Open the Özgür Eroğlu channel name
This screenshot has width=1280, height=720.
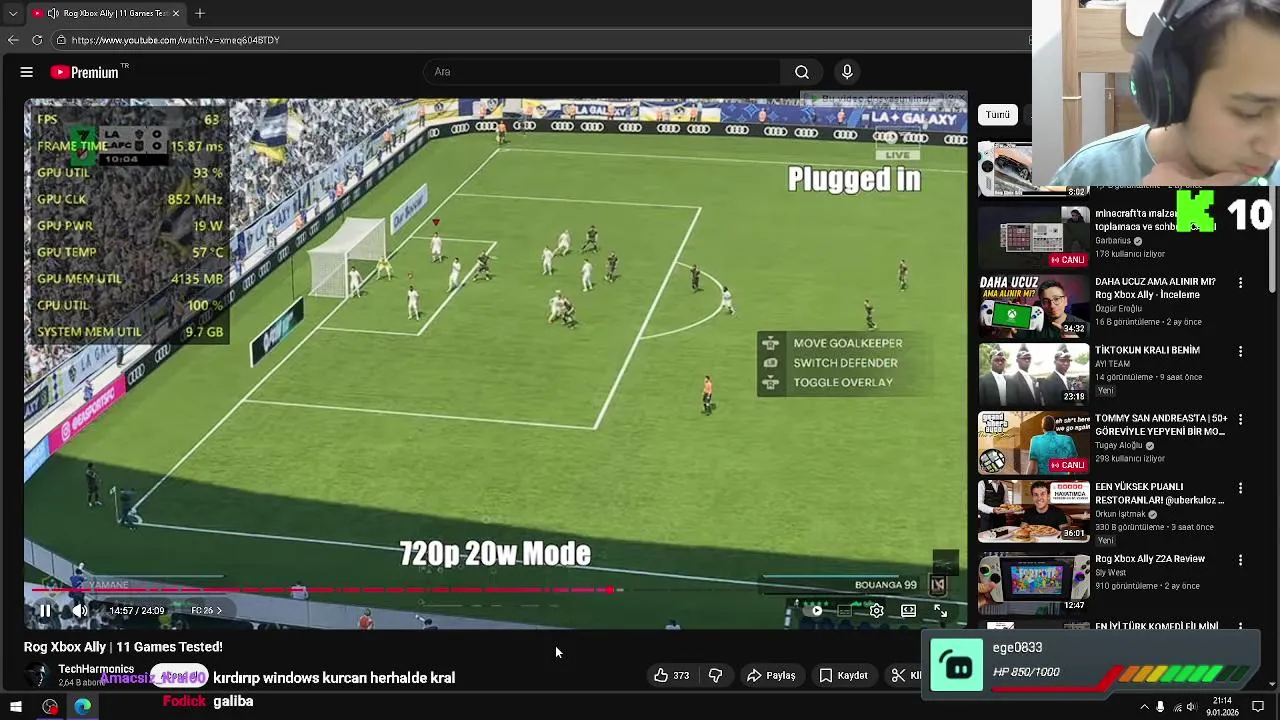point(1119,308)
